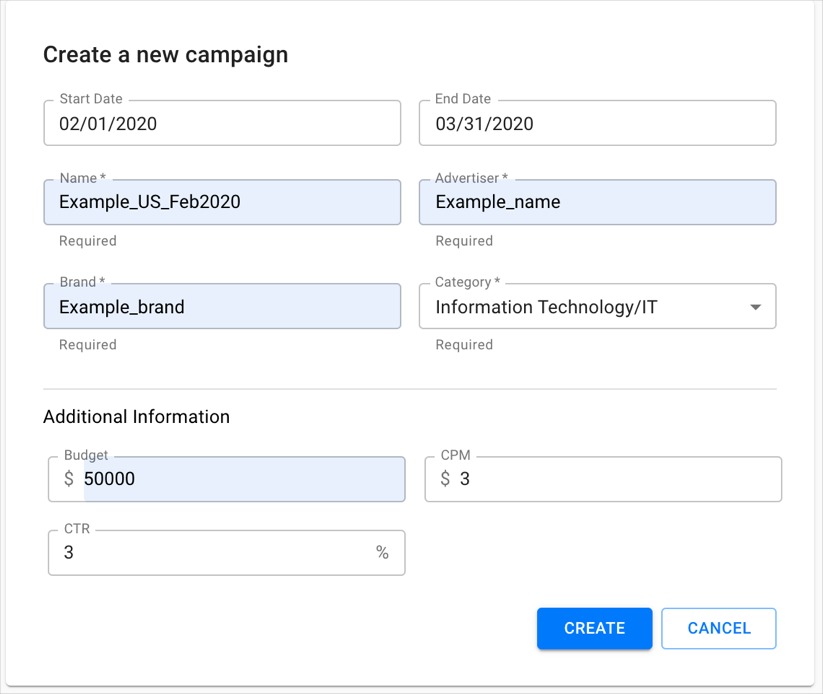Select the Advertiser field containing Example_name

(x=597, y=202)
